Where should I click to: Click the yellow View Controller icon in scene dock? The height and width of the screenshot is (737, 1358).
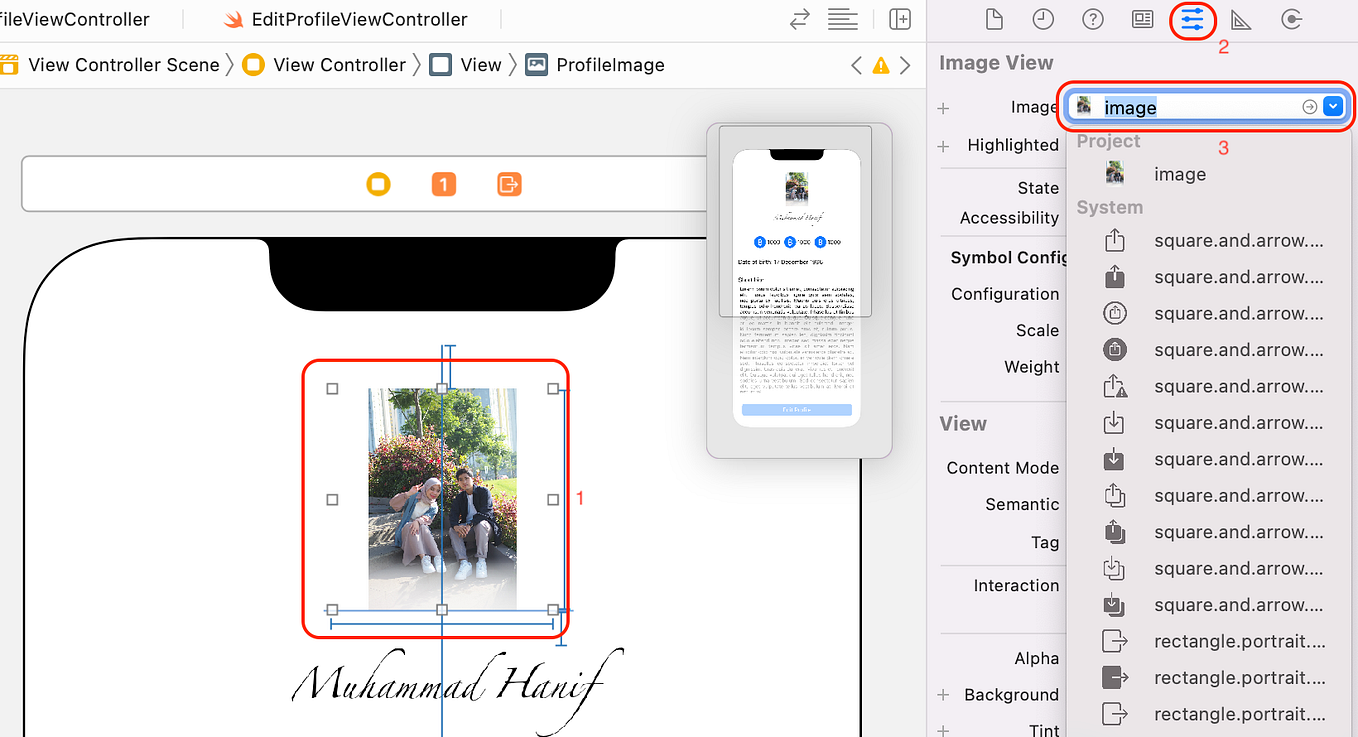pos(379,184)
